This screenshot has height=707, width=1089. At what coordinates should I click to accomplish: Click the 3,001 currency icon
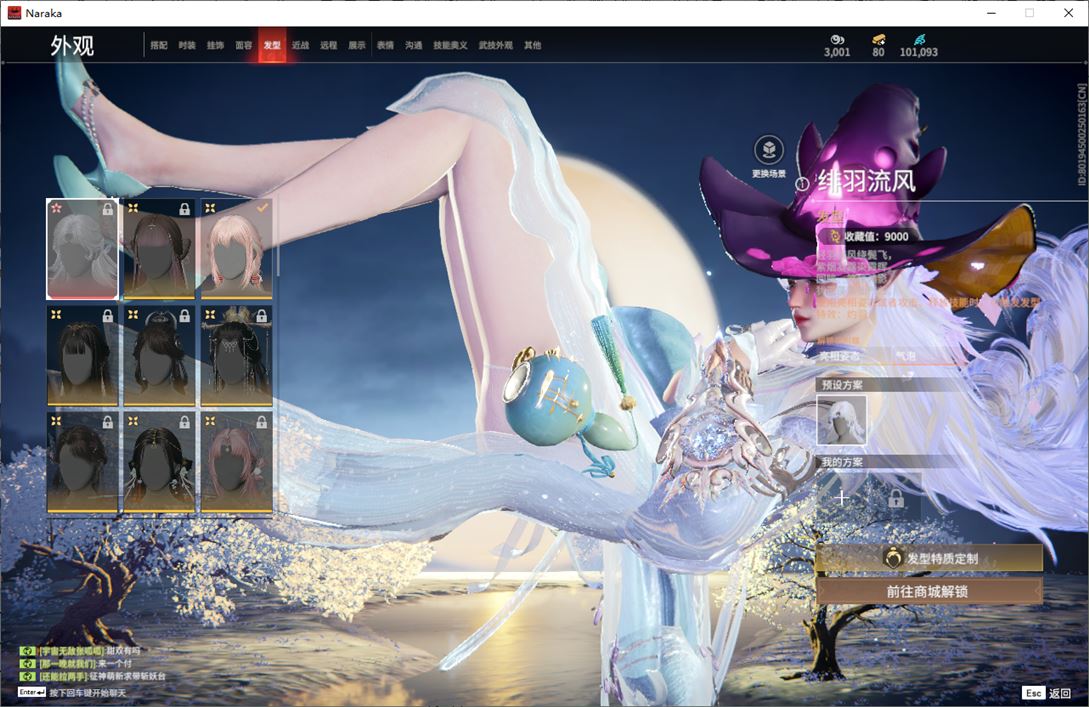coord(837,40)
